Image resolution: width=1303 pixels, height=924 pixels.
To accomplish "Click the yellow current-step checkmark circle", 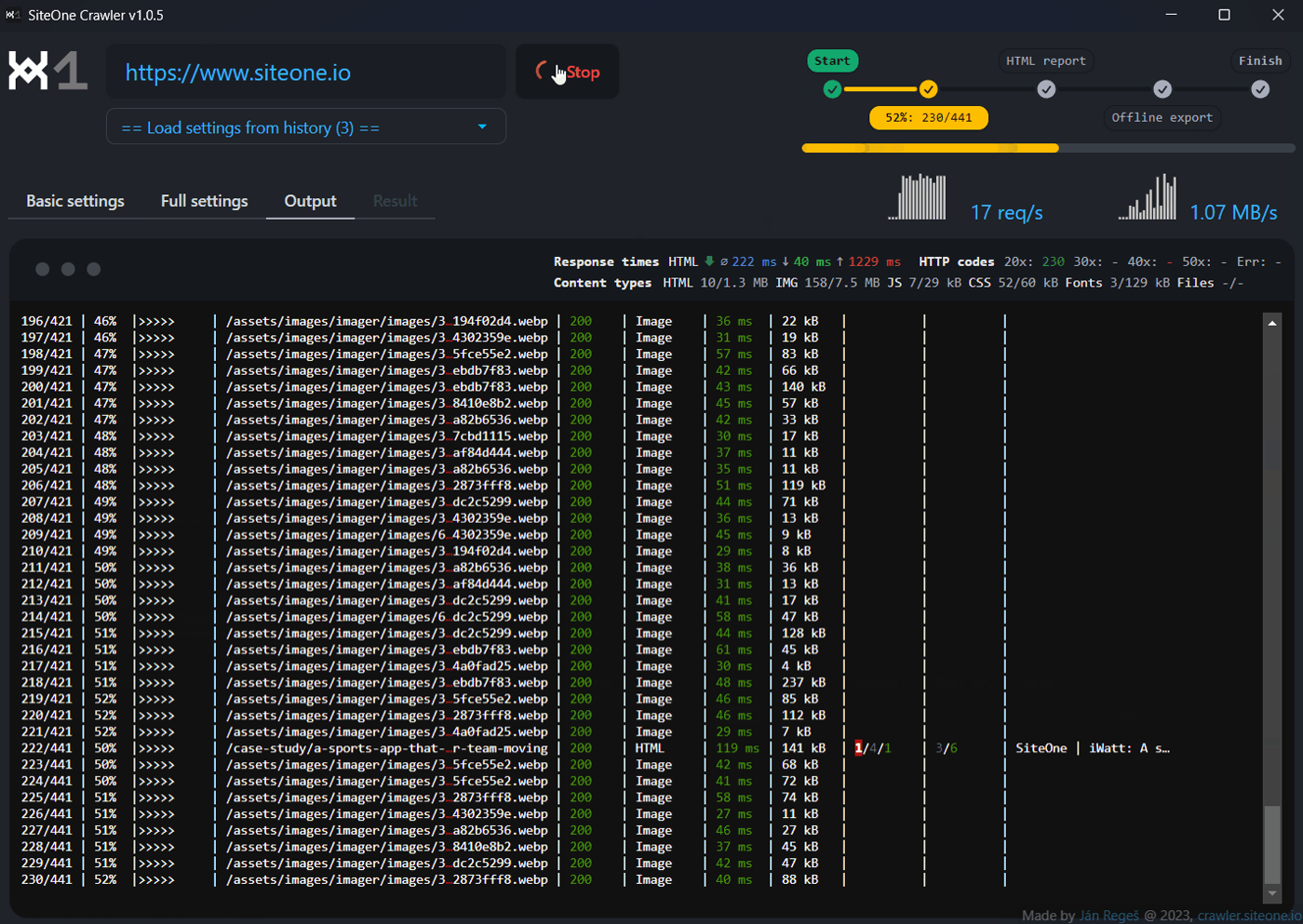I will coord(928,89).
